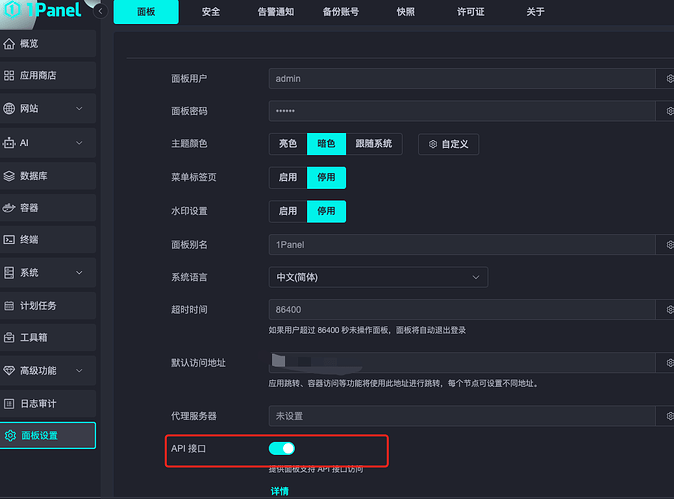Click the 概览 home icon in sidebar
Viewport: 674px width, 499px height.
(x=10, y=44)
